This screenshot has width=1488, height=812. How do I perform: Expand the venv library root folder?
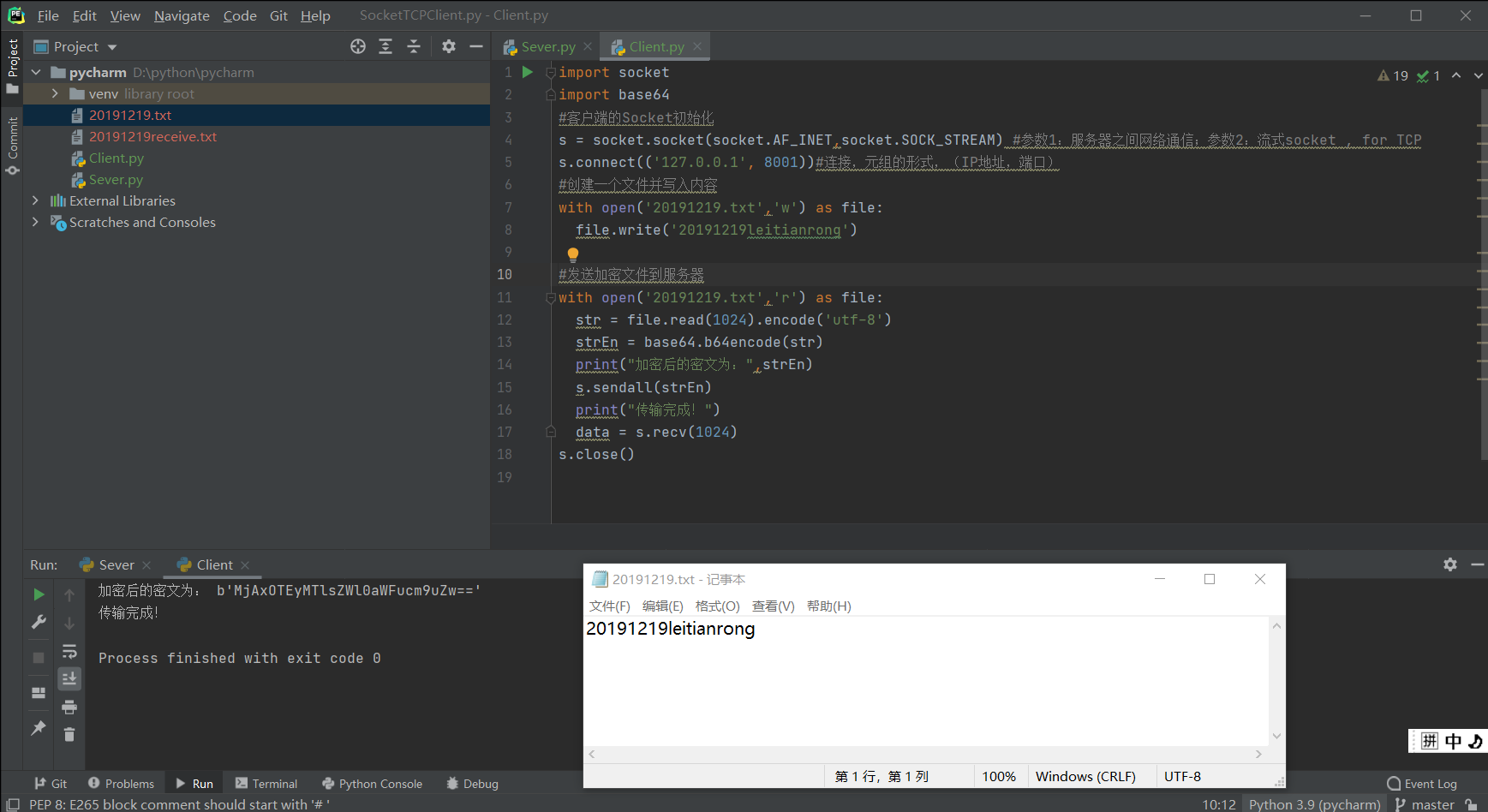55,93
